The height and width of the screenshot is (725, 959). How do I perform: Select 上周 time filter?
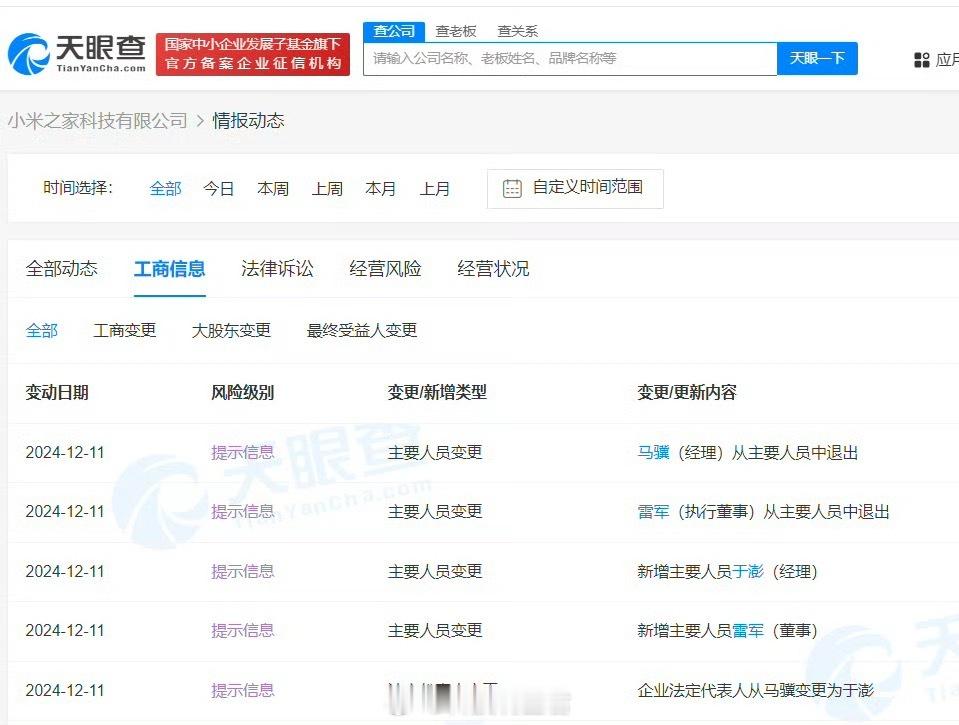327,188
